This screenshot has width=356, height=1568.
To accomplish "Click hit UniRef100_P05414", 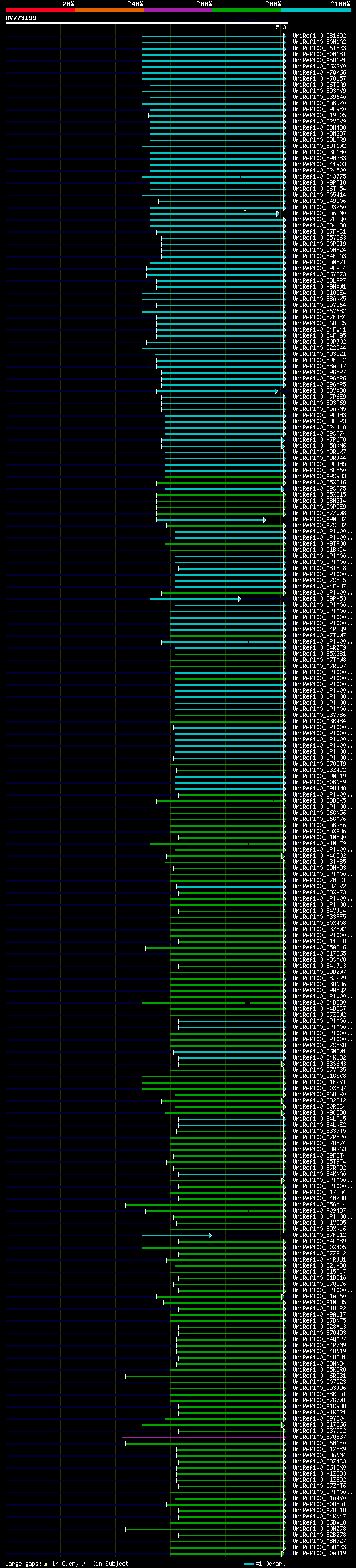I will (319, 195).
